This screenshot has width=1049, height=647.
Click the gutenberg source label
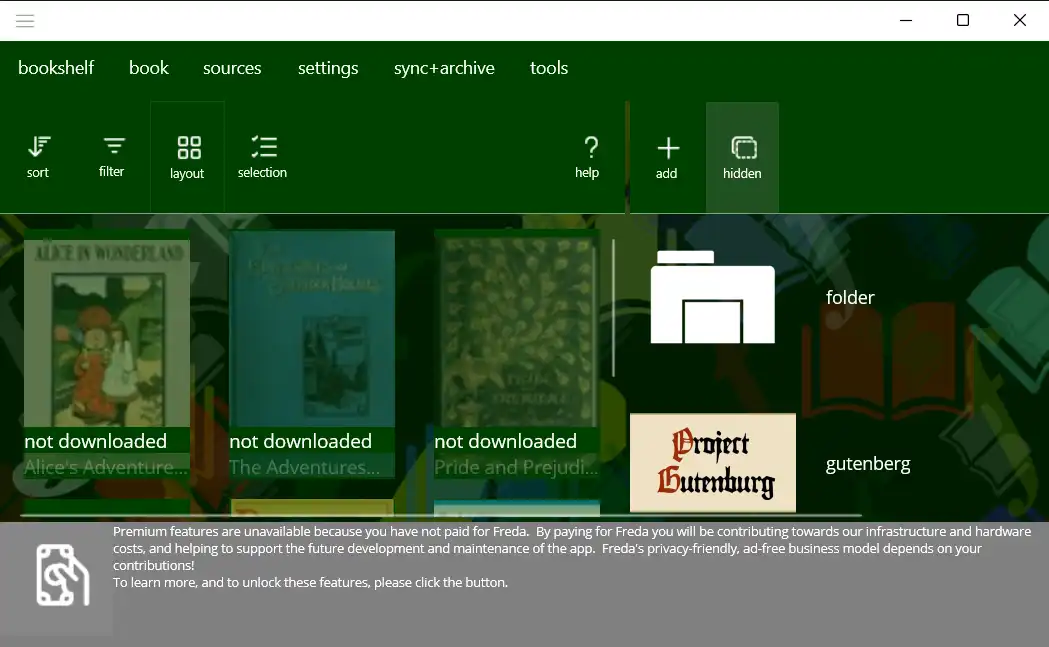coord(868,464)
